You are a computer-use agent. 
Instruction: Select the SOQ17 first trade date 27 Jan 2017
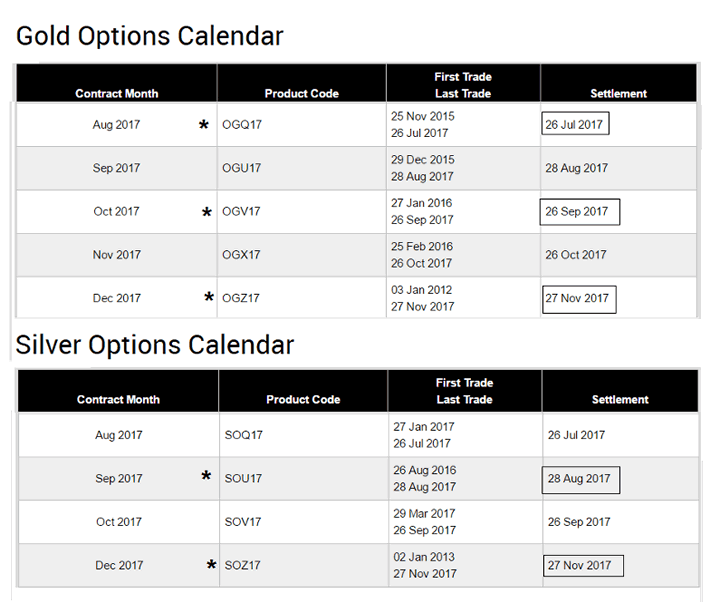coord(424,427)
